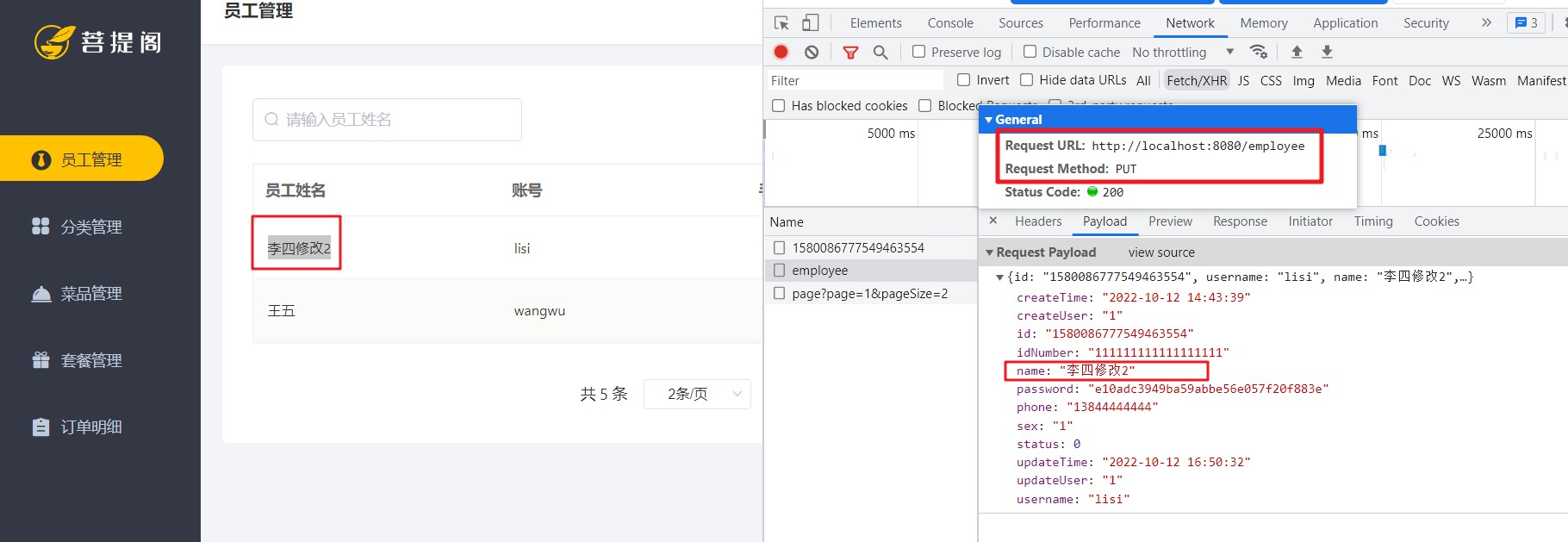
Task: Enable Disable cache checkbox
Action: (1030, 52)
